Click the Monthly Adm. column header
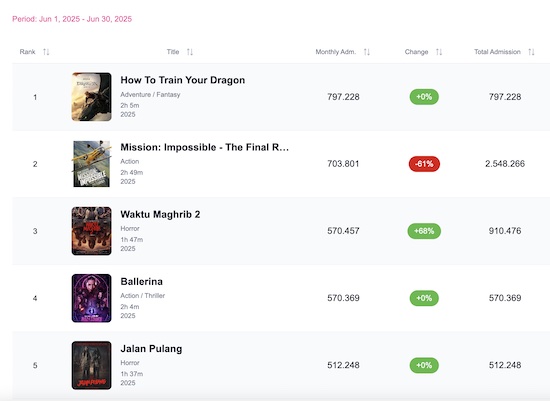The height and width of the screenshot is (401, 550). click(x=336, y=52)
